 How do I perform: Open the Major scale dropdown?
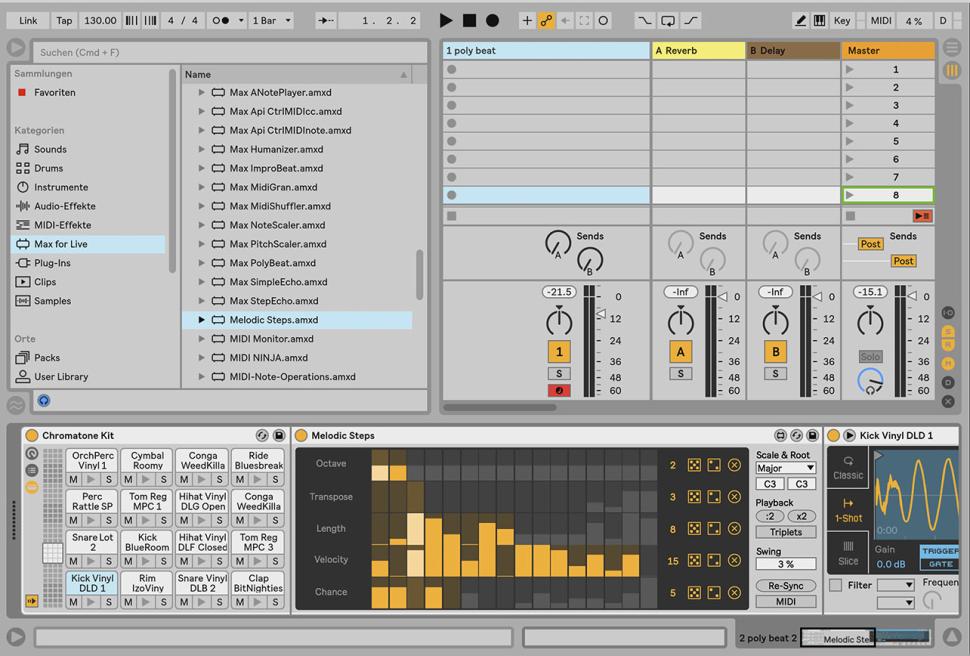click(x=785, y=468)
